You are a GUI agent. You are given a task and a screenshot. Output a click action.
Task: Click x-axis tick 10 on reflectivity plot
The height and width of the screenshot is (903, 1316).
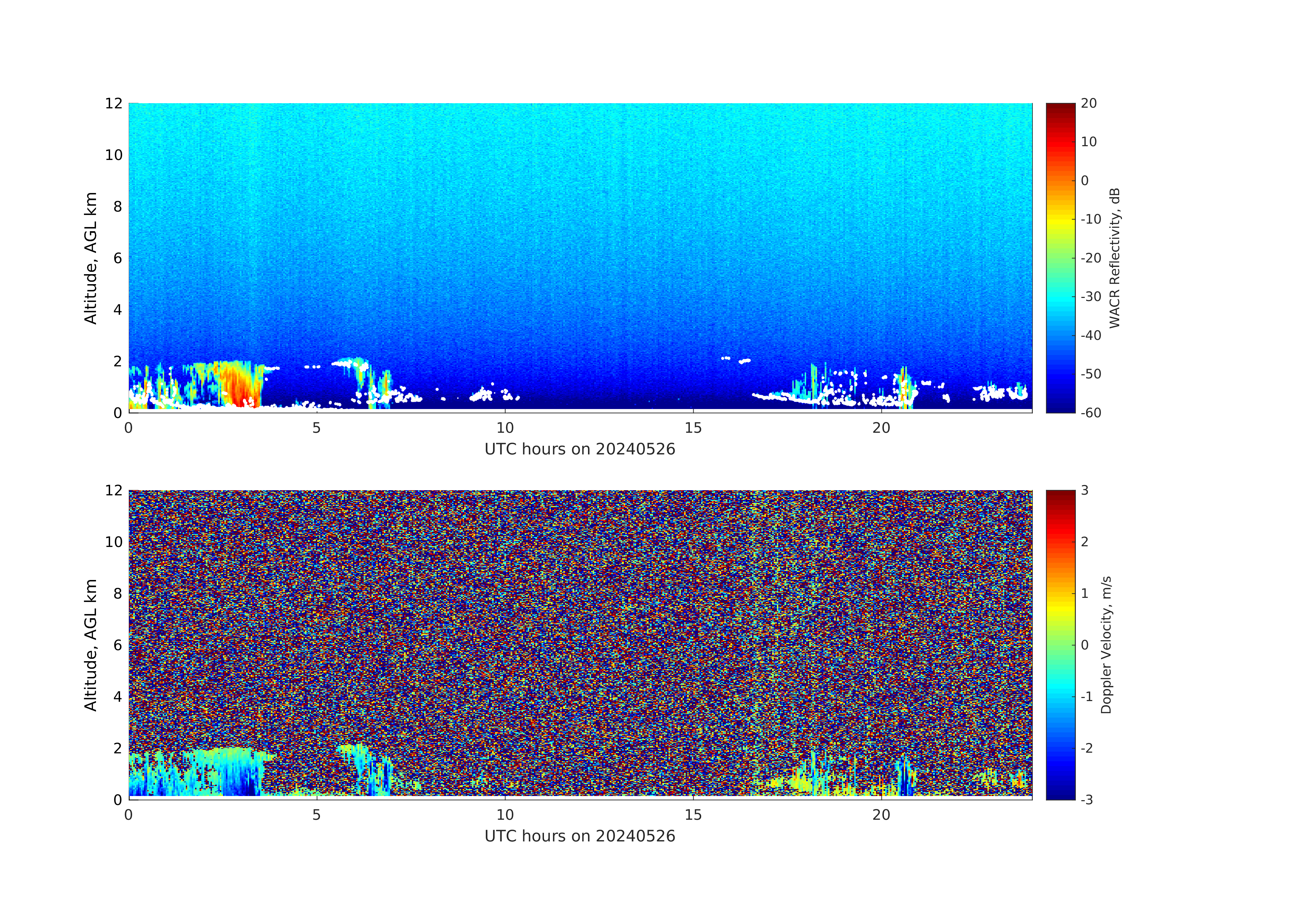505,428
